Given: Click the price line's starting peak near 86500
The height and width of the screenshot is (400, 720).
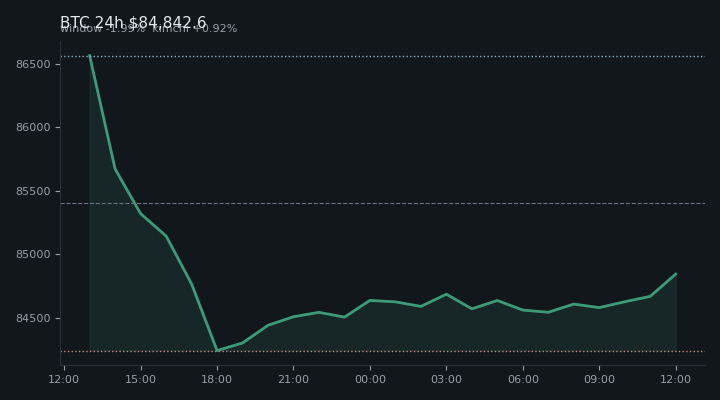Looking at the screenshot, I should pos(90,55).
